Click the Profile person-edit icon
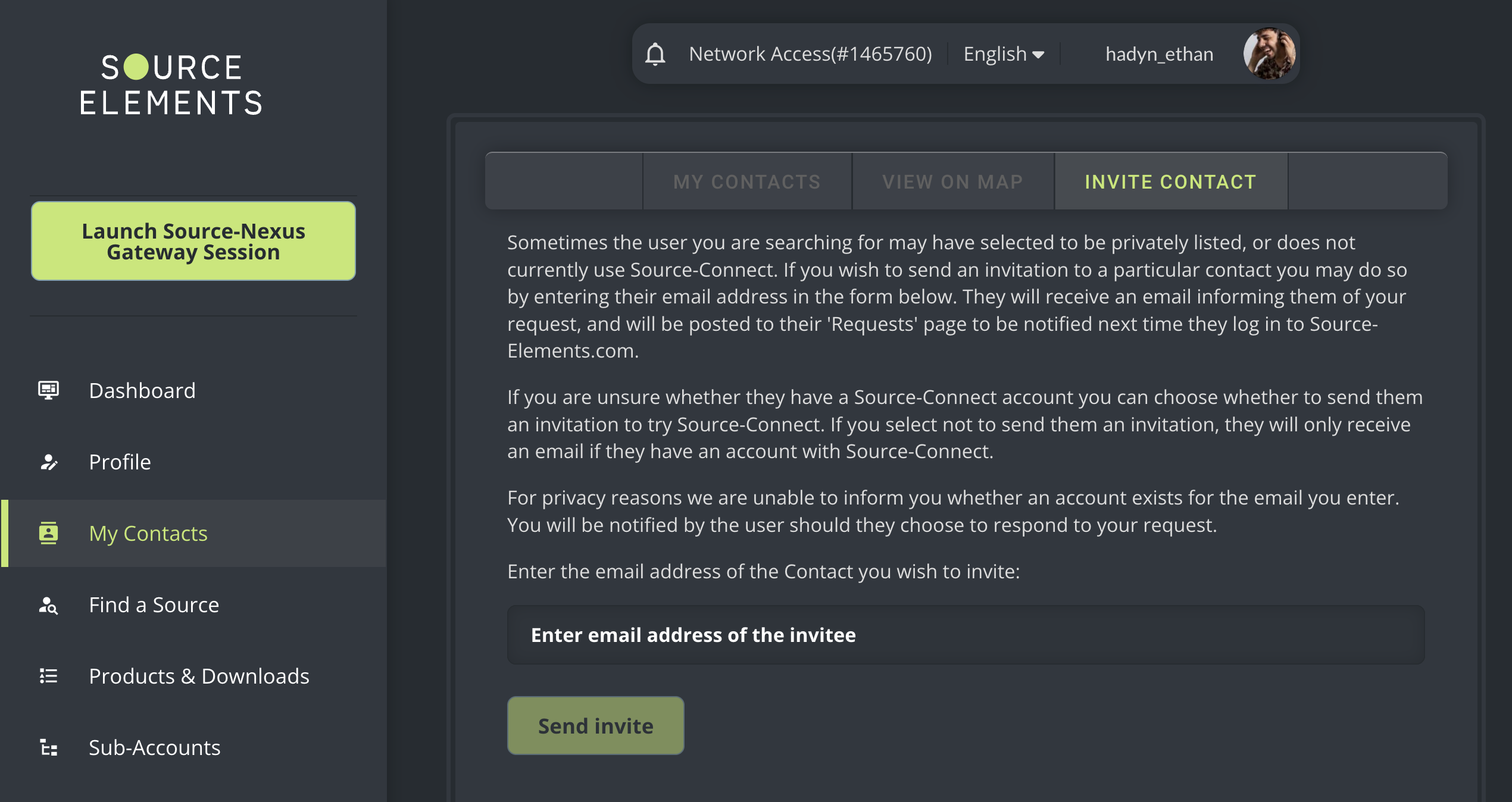Screen dimensions: 1512x802 [x=48, y=462]
